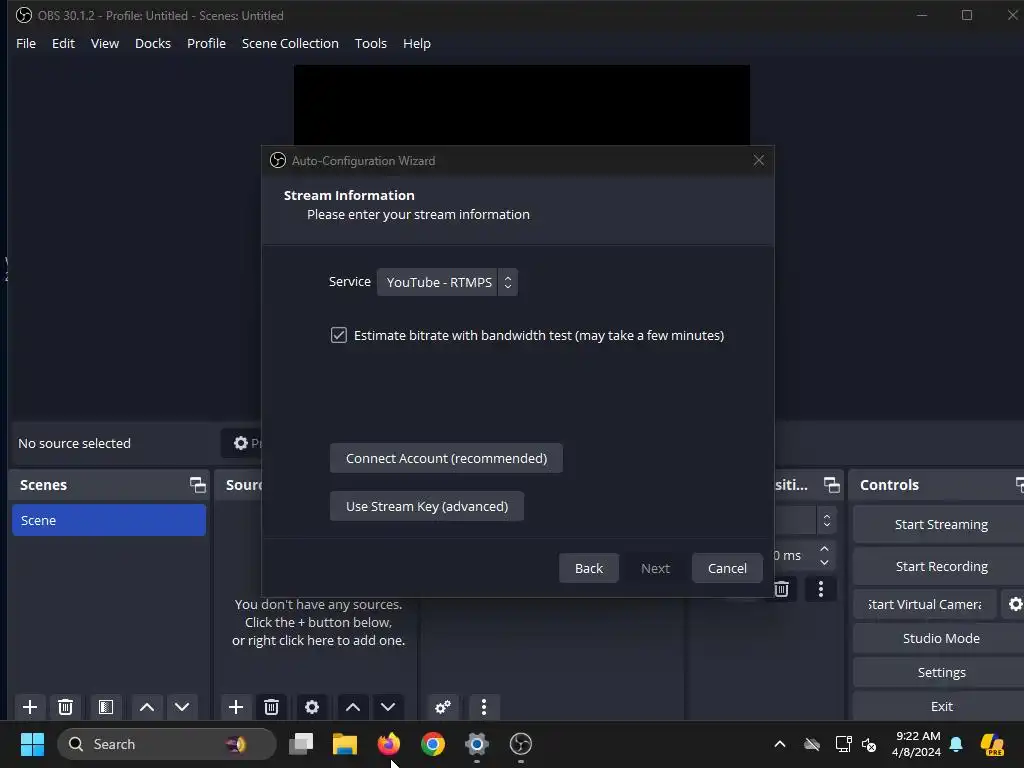The height and width of the screenshot is (768, 1024).
Task: Click Exit in Controls panel
Action: point(940,706)
